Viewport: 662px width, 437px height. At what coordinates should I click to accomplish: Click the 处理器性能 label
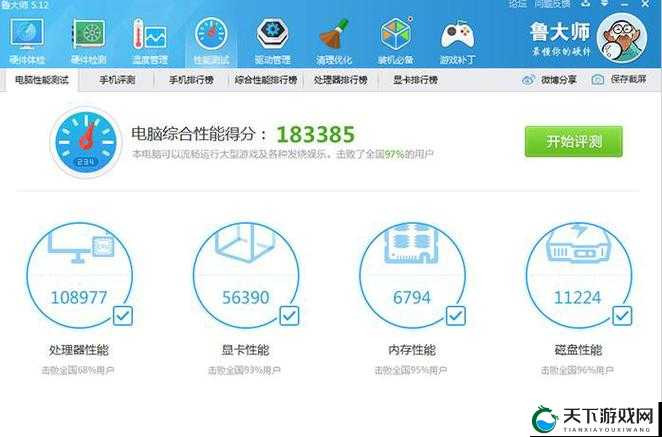[x=79, y=350]
